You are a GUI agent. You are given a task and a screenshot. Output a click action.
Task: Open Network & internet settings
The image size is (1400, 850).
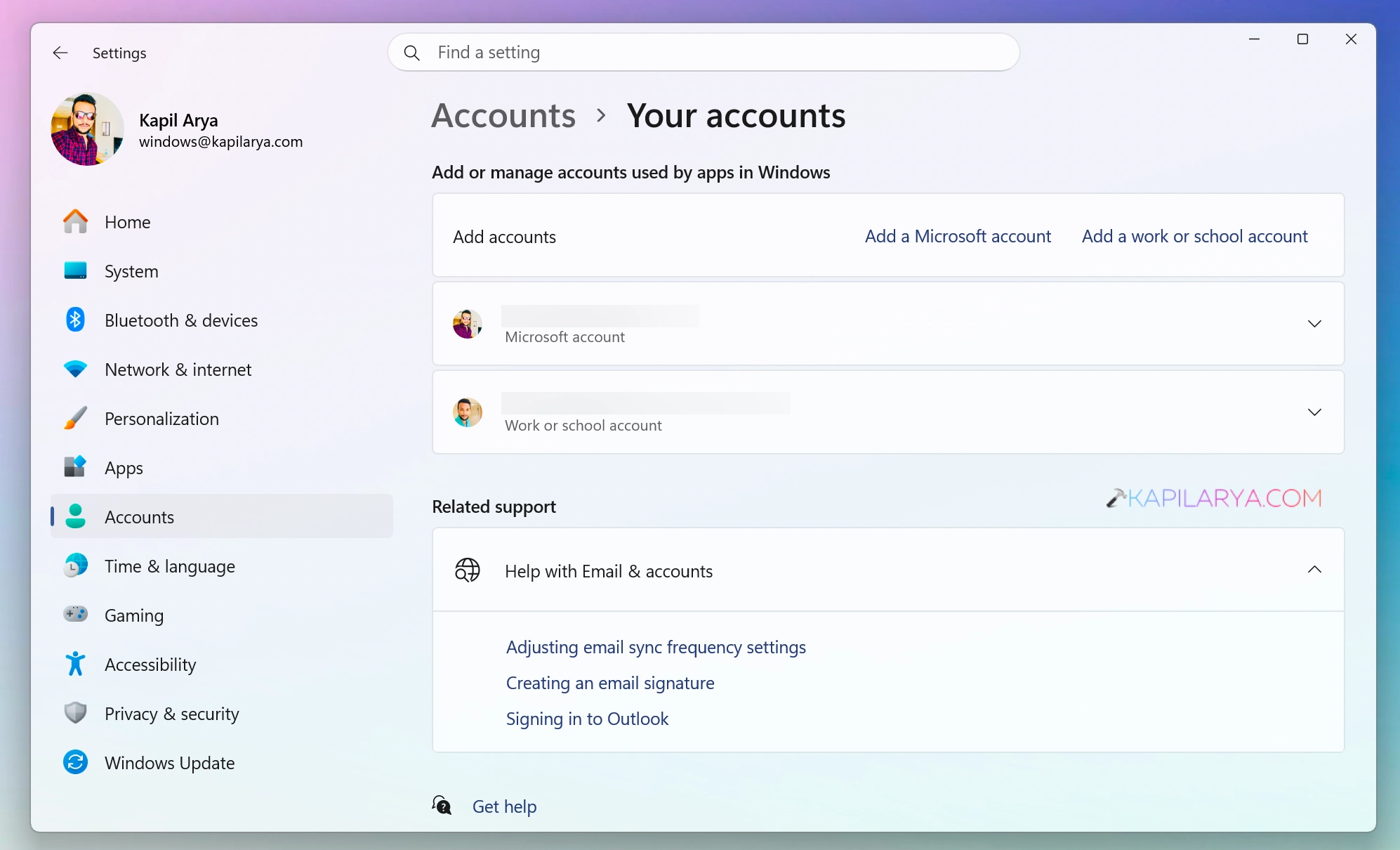222,370
